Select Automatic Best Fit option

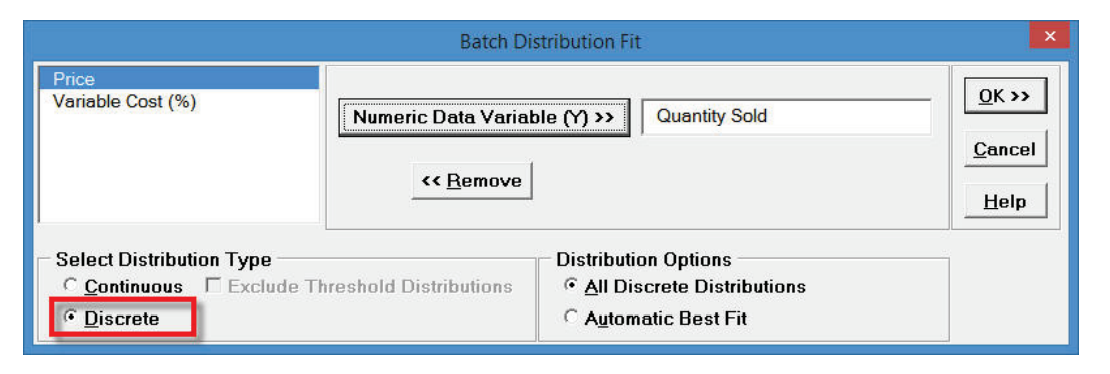point(571,319)
